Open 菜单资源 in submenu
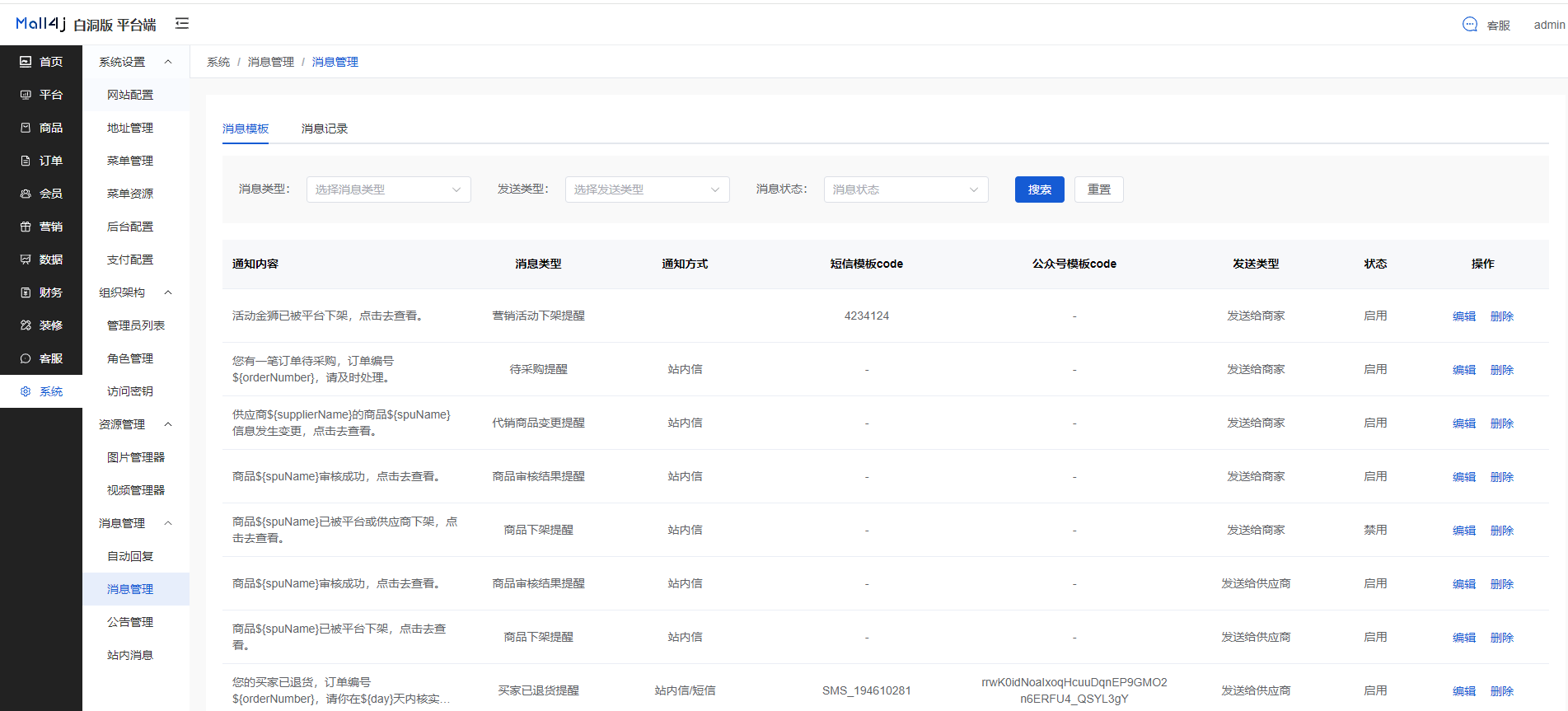 [x=136, y=194]
